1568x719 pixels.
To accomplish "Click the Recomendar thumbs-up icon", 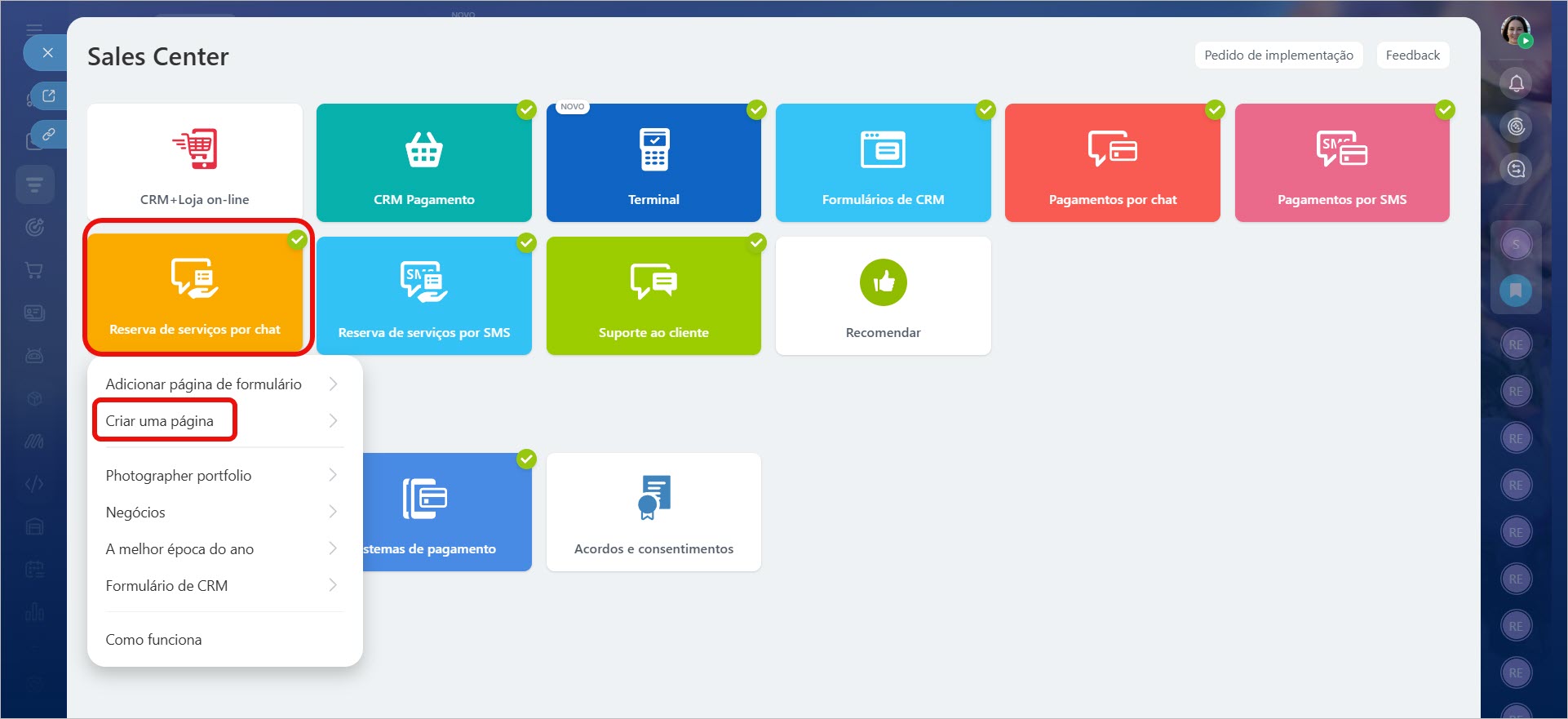I will coord(883,282).
